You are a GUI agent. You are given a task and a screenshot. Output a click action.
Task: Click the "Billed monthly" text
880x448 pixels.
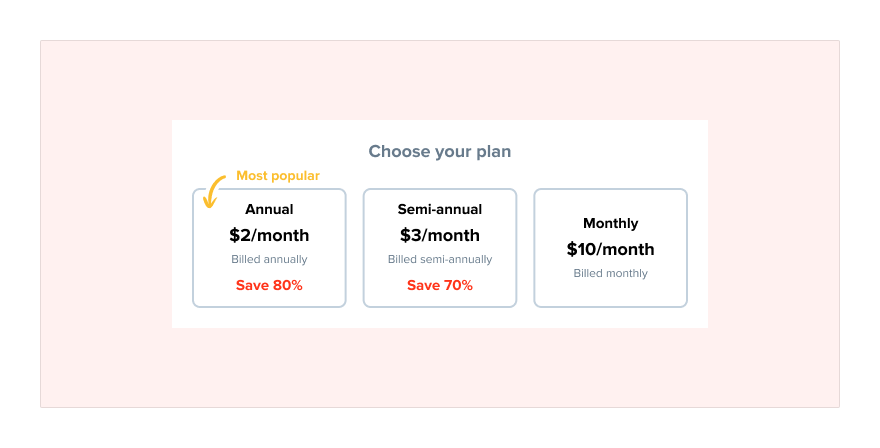click(610, 273)
